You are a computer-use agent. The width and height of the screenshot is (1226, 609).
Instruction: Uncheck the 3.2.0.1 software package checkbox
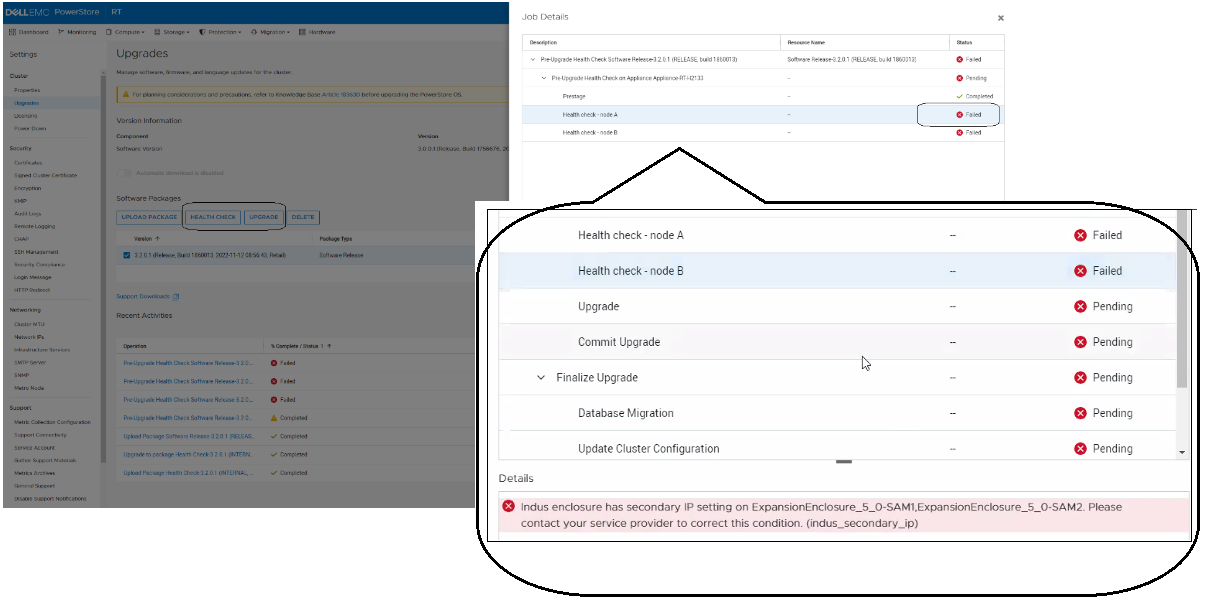pos(126,254)
